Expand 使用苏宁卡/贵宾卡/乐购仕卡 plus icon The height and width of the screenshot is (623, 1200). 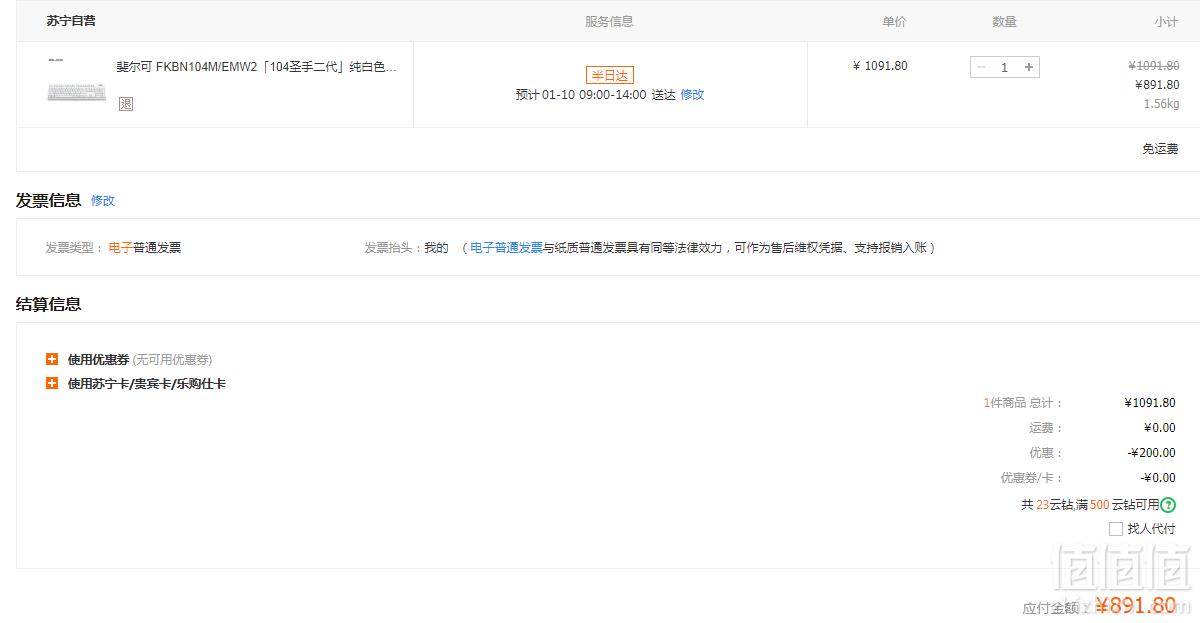pyautogui.click(x=52, y=383)
